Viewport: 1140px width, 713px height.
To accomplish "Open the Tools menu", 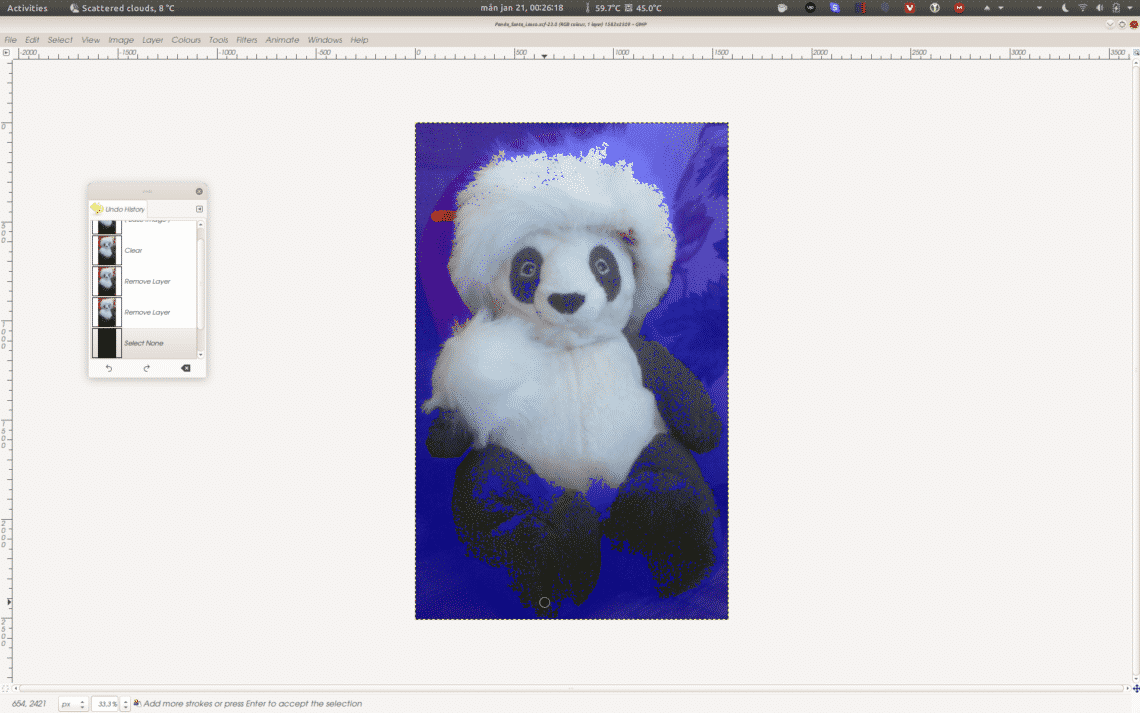I will click(x=219, y=40).
